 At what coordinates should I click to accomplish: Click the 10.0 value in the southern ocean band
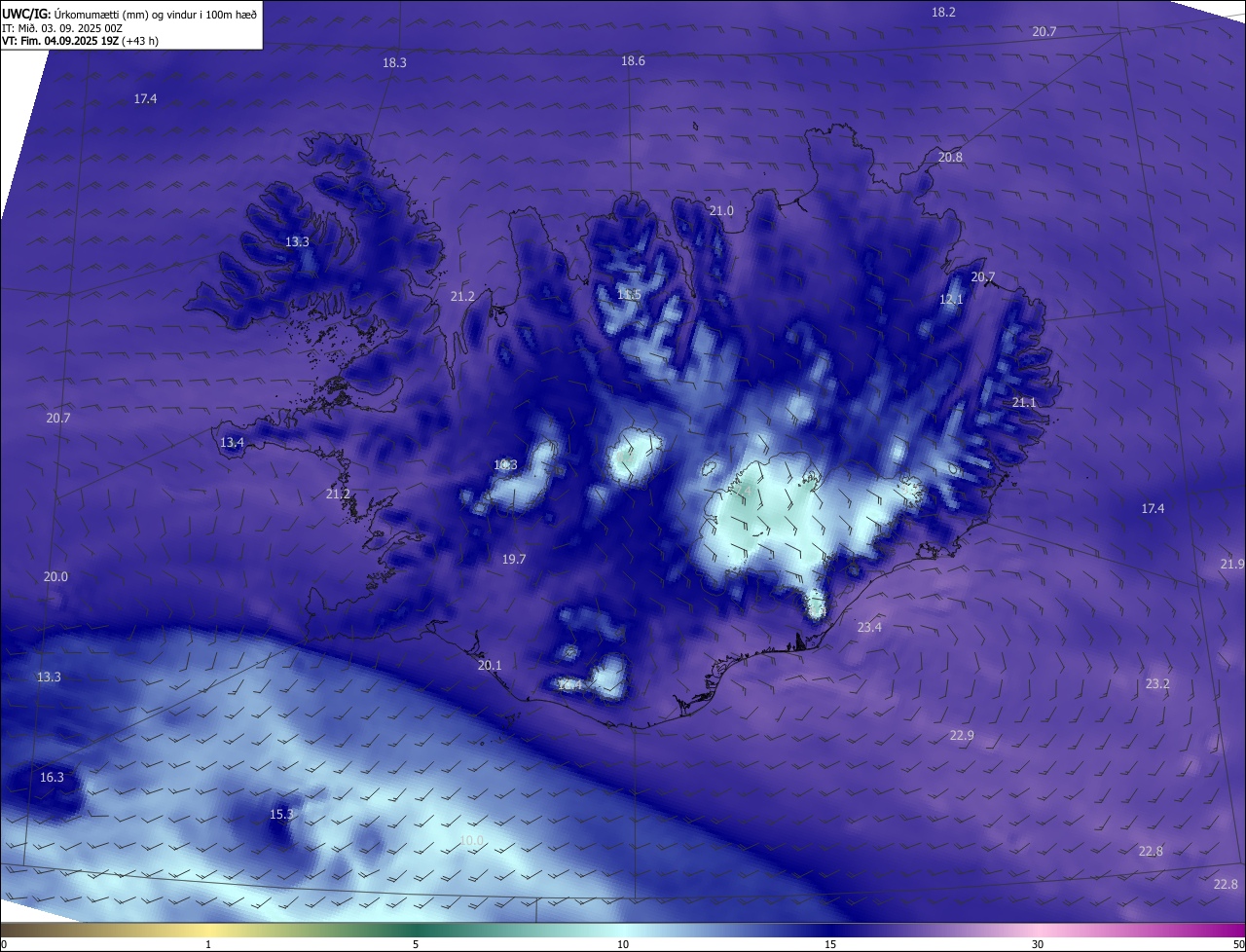[x=471, y=840]
